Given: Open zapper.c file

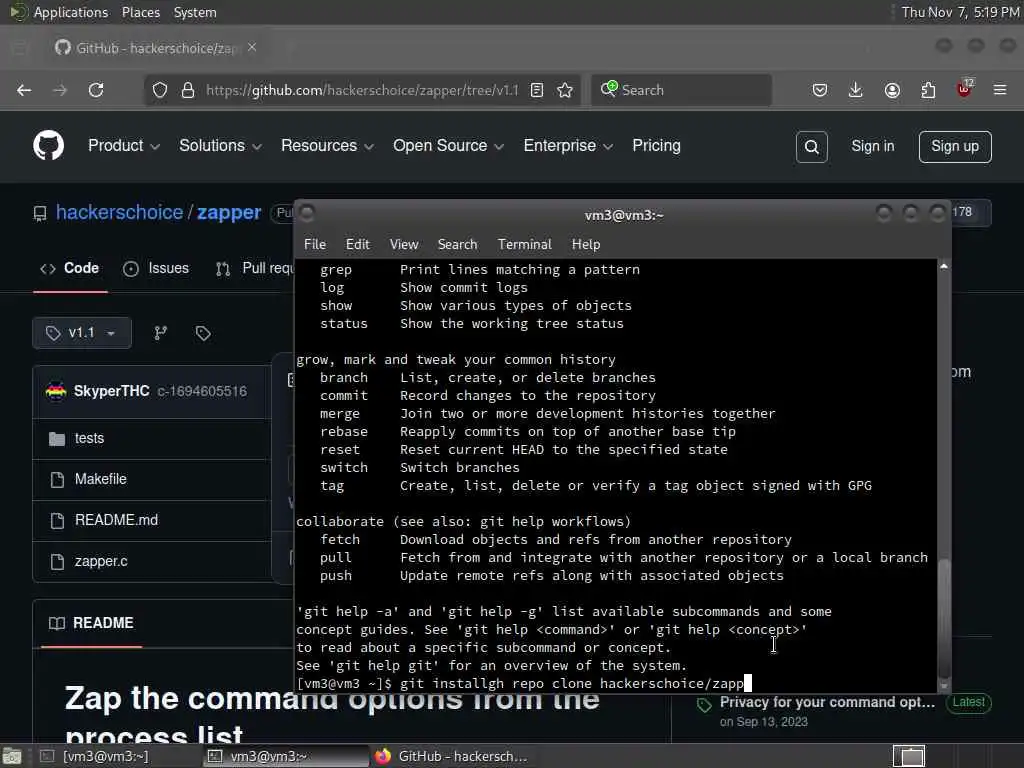Looking at the screenshot, I should 101,561.
